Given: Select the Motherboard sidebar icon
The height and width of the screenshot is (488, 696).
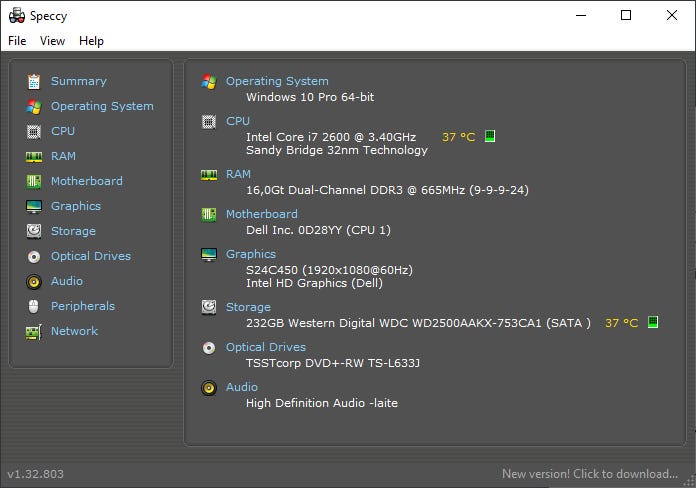Looking at the screenshot, I should 34,181.
